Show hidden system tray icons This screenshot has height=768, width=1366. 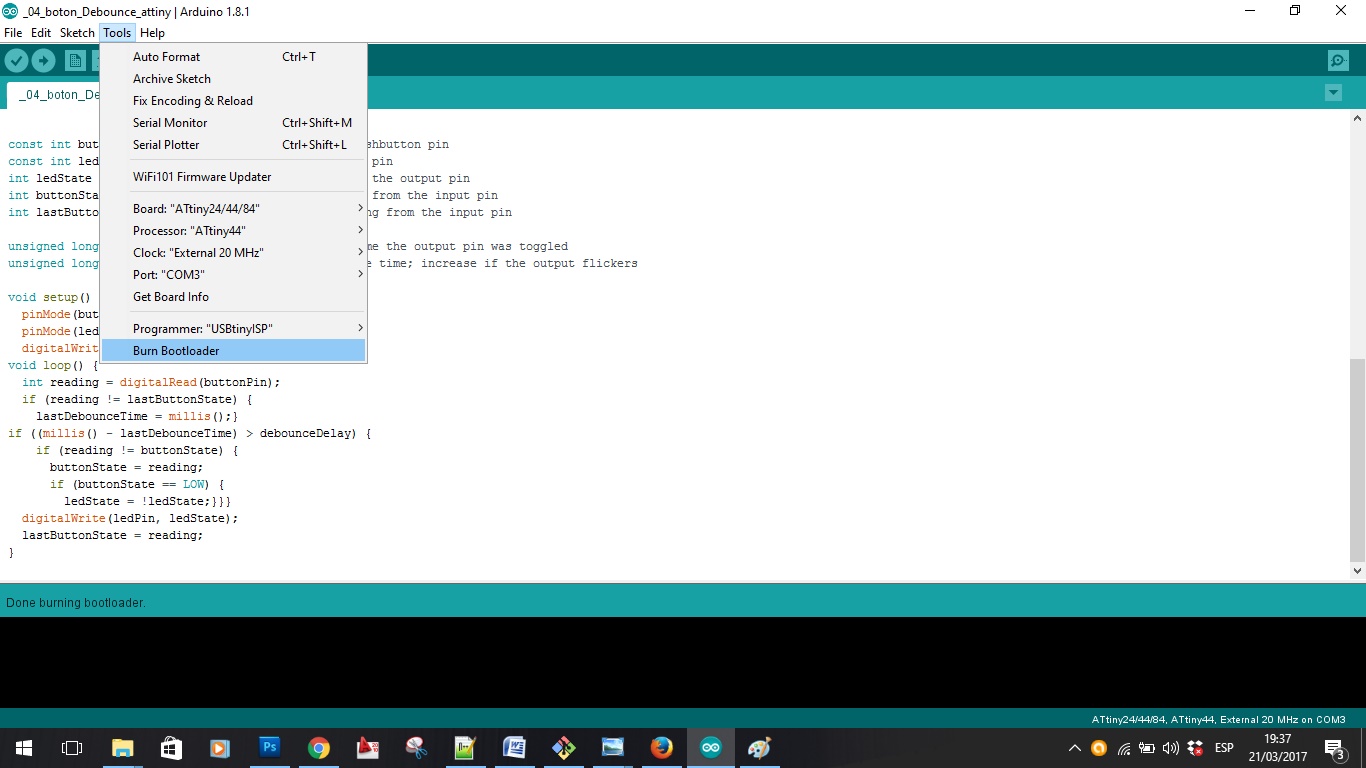tap(1075, 748)
